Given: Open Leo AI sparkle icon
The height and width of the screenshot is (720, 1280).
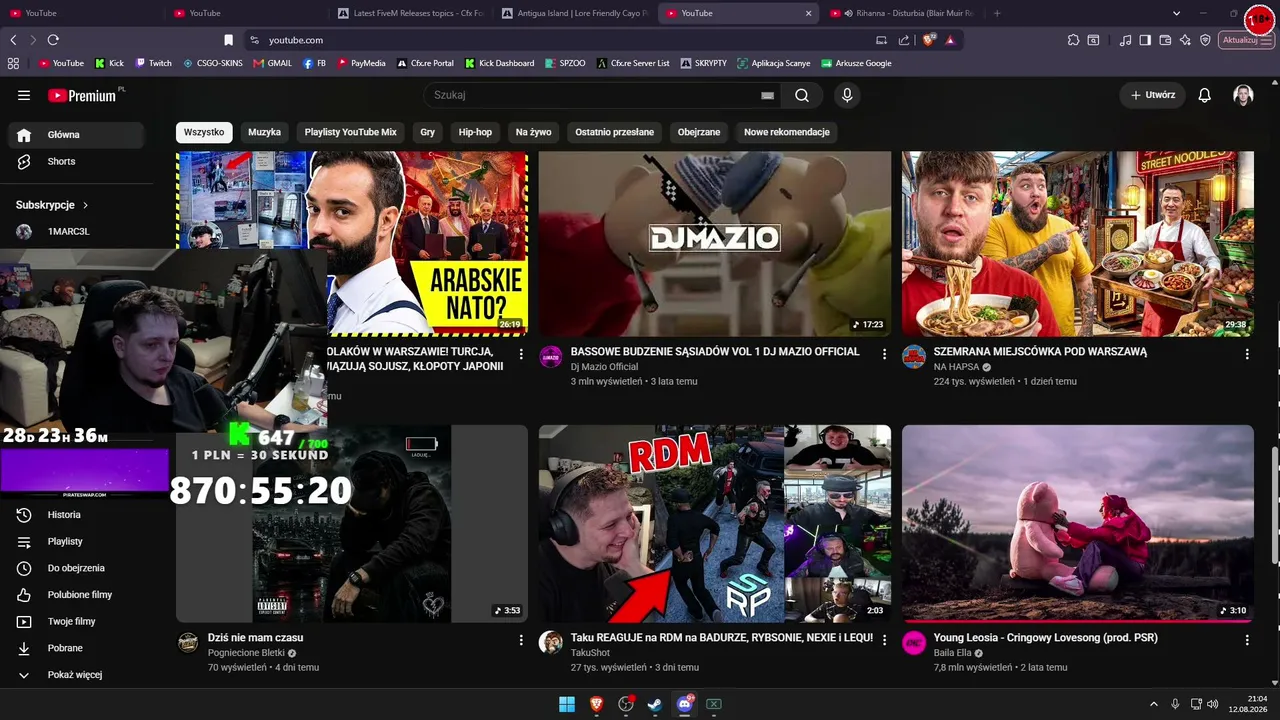Looking at the screenshot, I should (x=1185, y=40).
